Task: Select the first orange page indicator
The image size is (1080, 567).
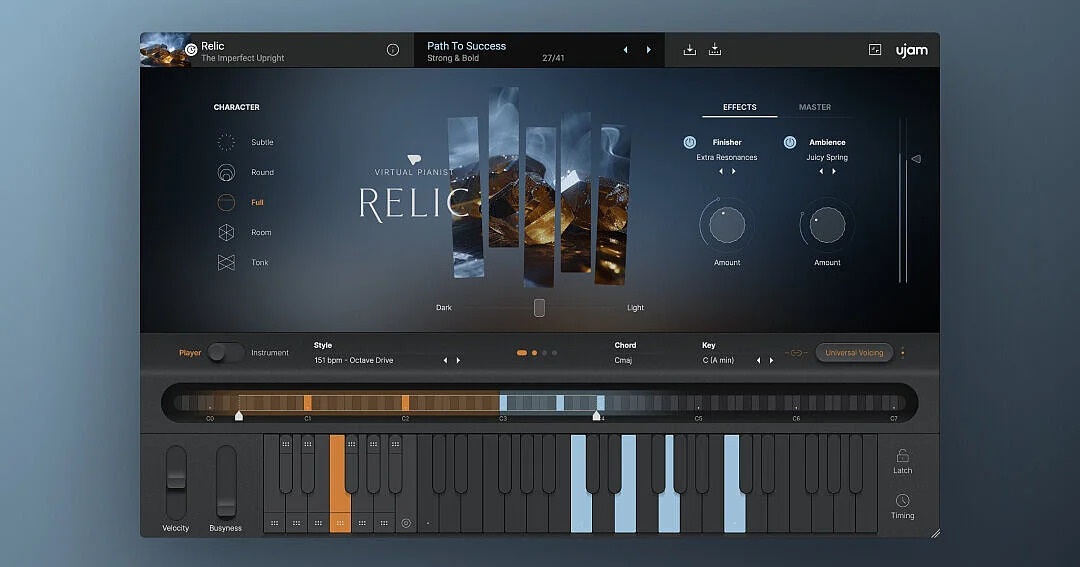Action: 522,353
